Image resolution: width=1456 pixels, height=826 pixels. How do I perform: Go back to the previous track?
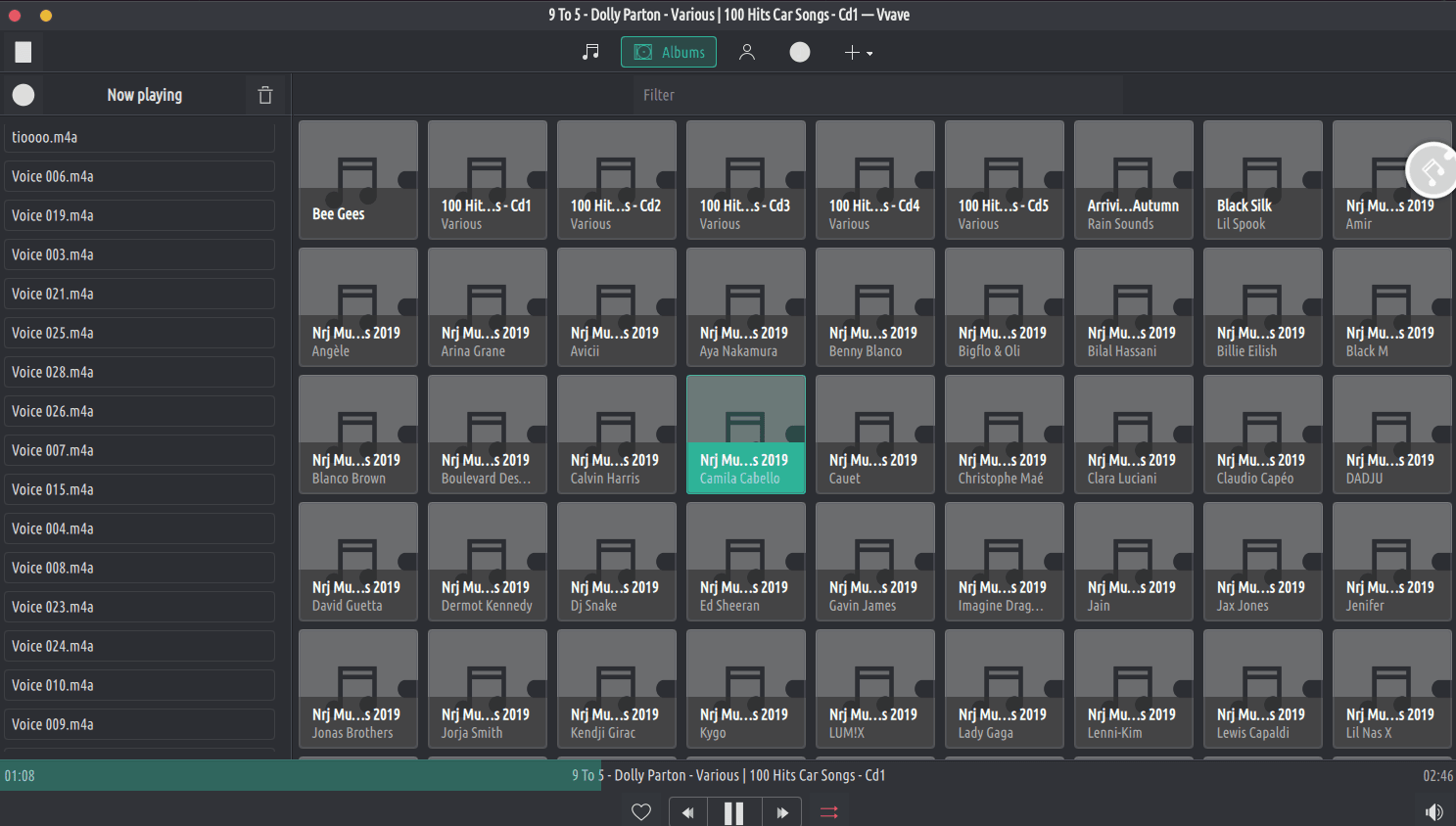688,812
